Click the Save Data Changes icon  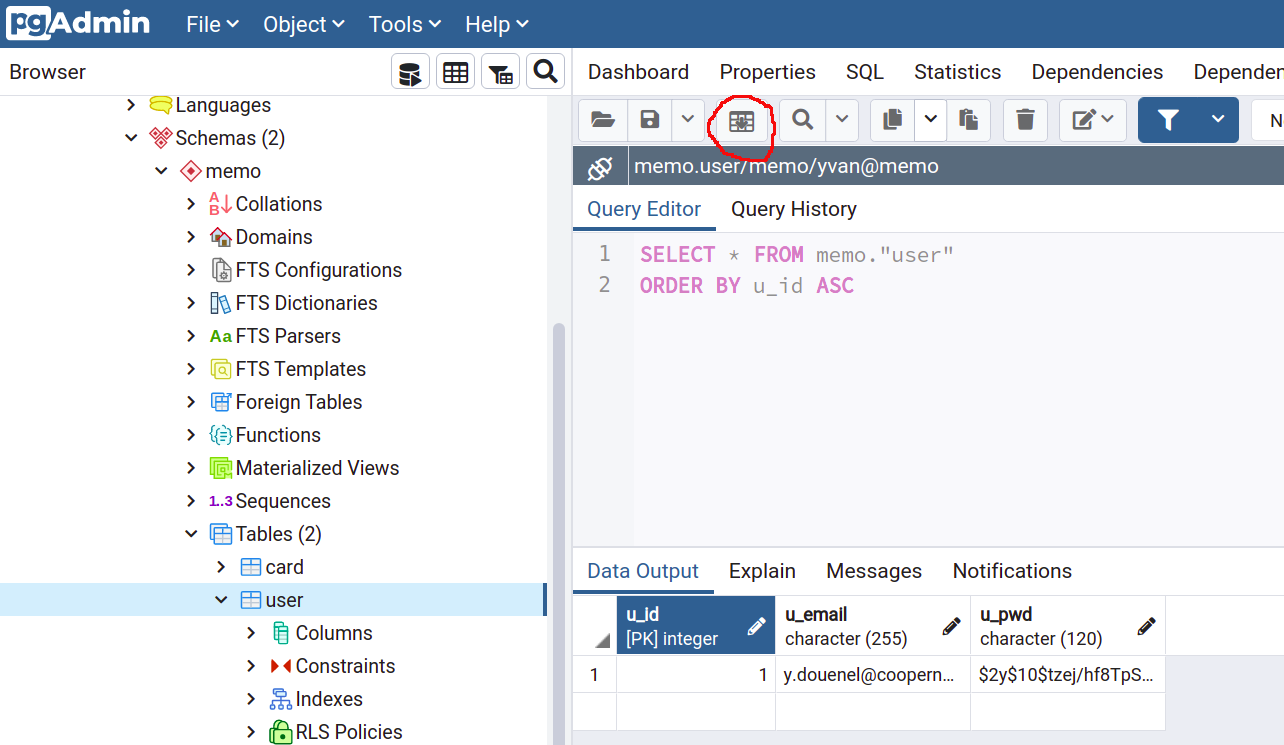pos(741,121)
